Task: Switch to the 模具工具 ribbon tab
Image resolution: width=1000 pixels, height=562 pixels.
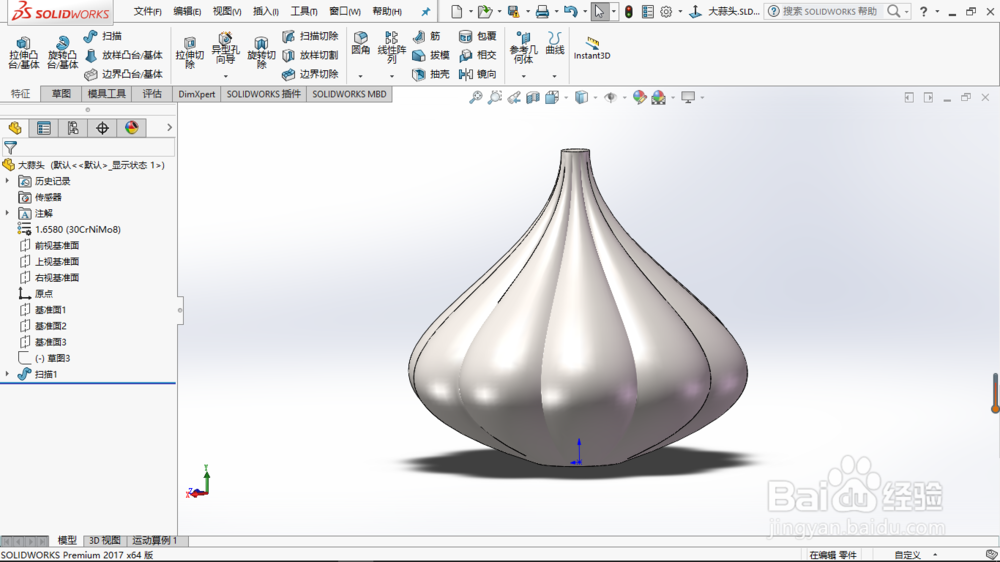Action: 107,94
